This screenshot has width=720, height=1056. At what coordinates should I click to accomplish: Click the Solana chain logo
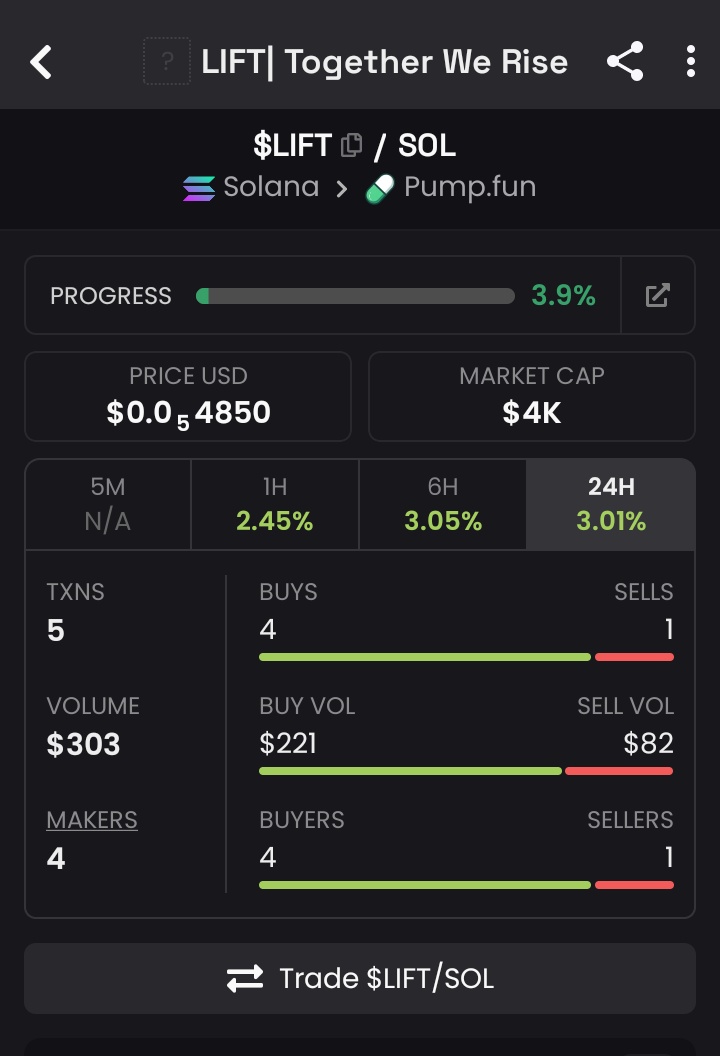click(199, 189)
